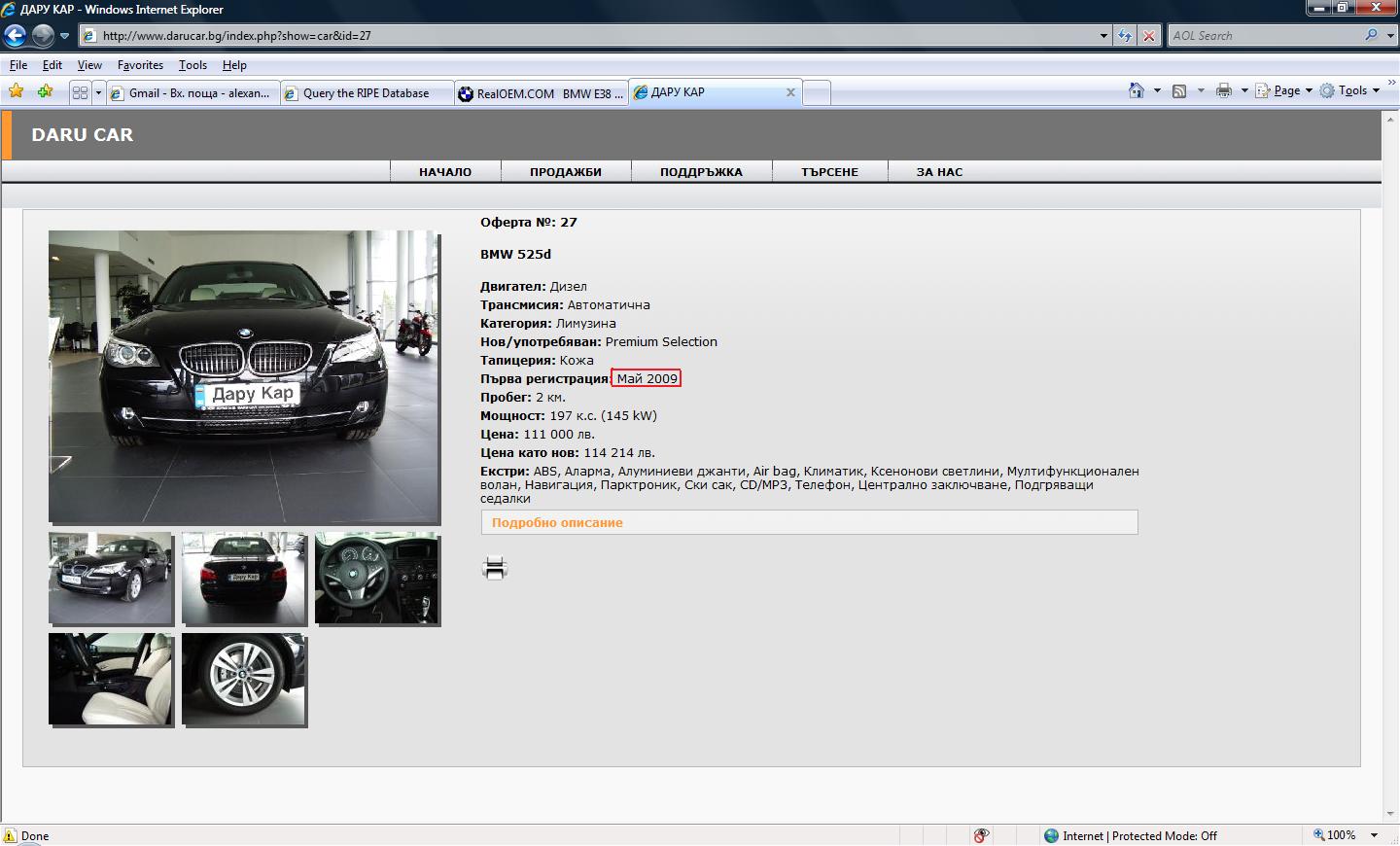1400x846 pixels.
Task: Switch to RealOEM.COM BMW E38 tab
Action: tap(541, 93)
